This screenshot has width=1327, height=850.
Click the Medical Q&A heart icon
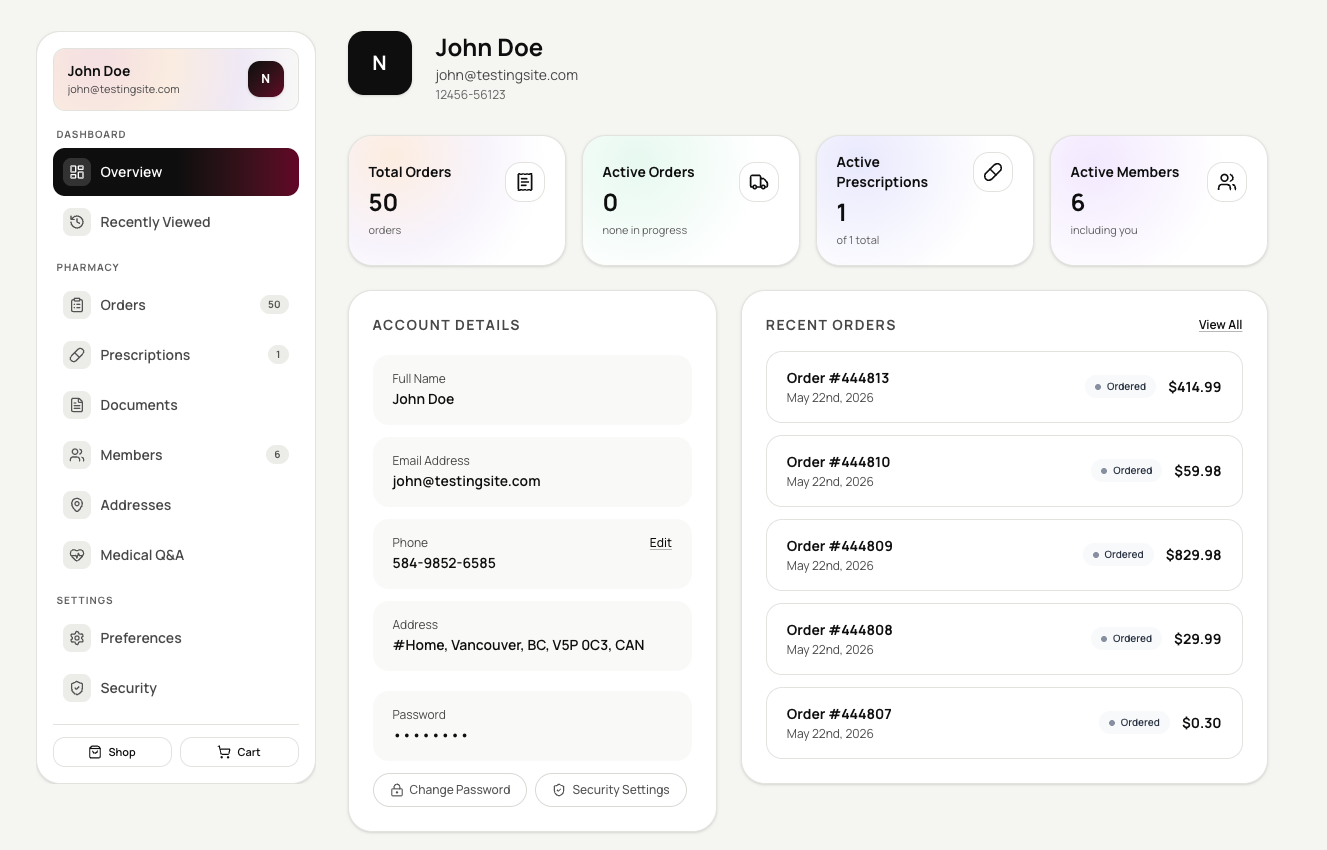point(77,555)
